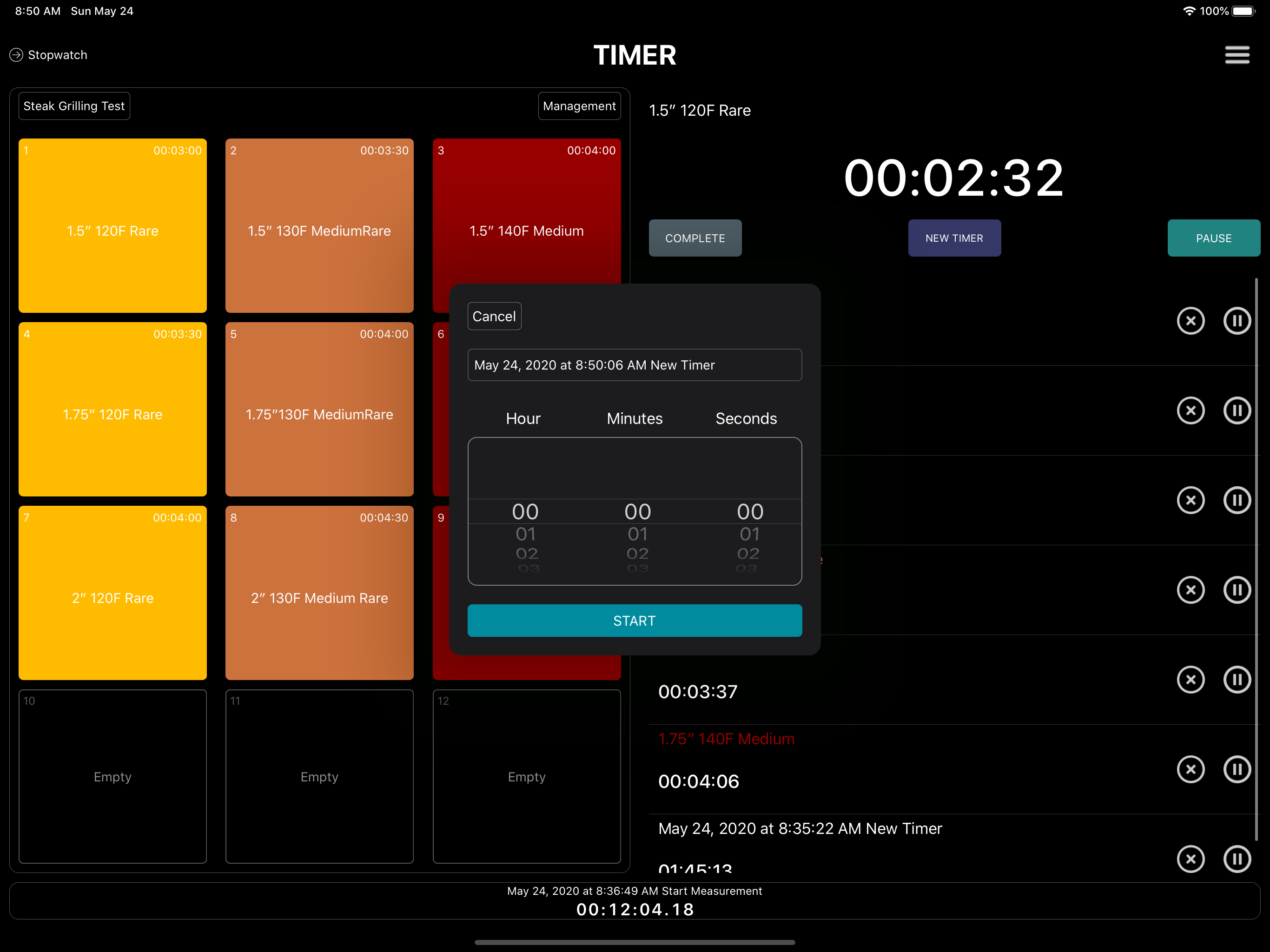Click the NEW TIMER button

[954, 238]
